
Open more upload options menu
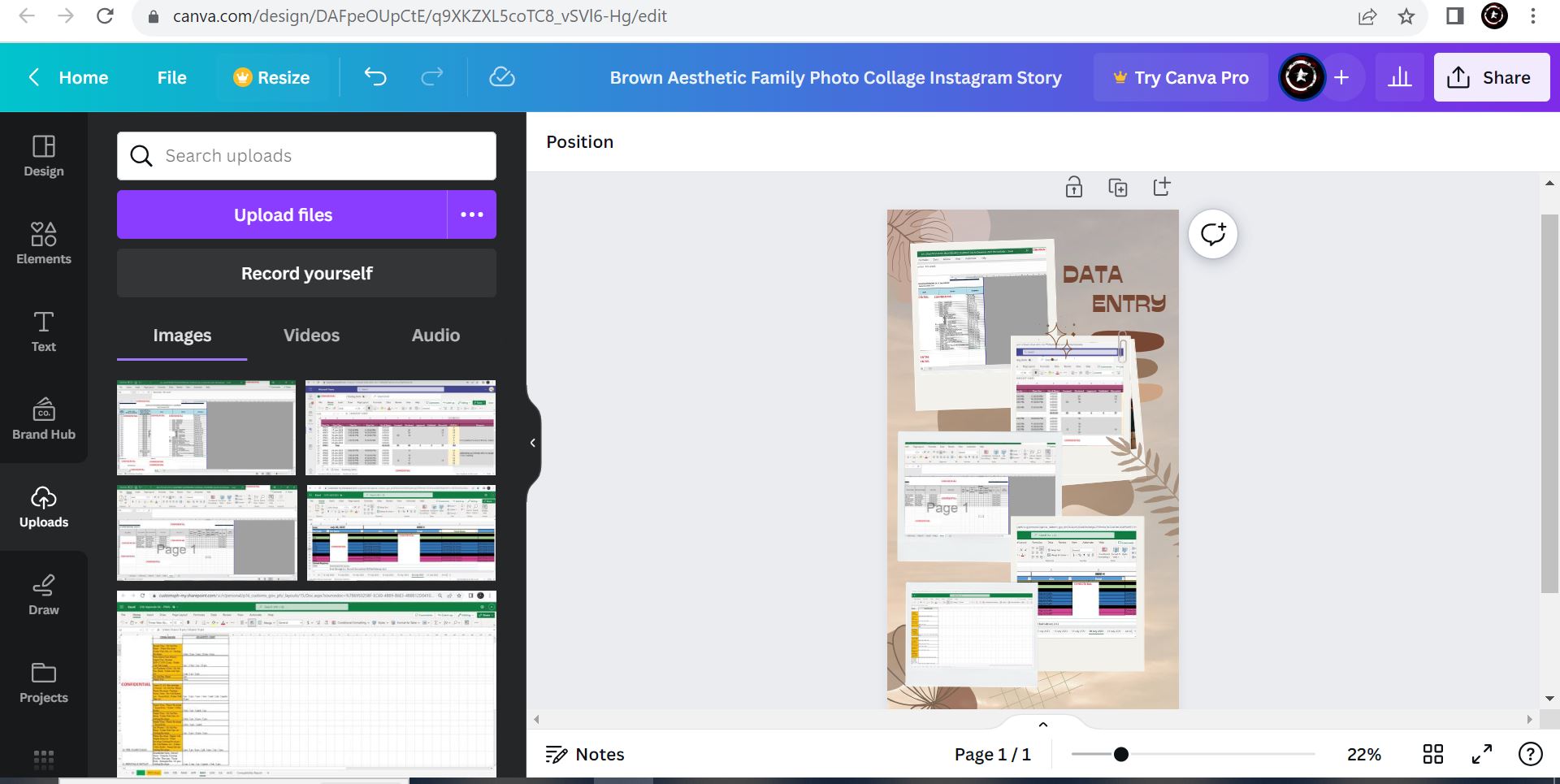[472, 214]
